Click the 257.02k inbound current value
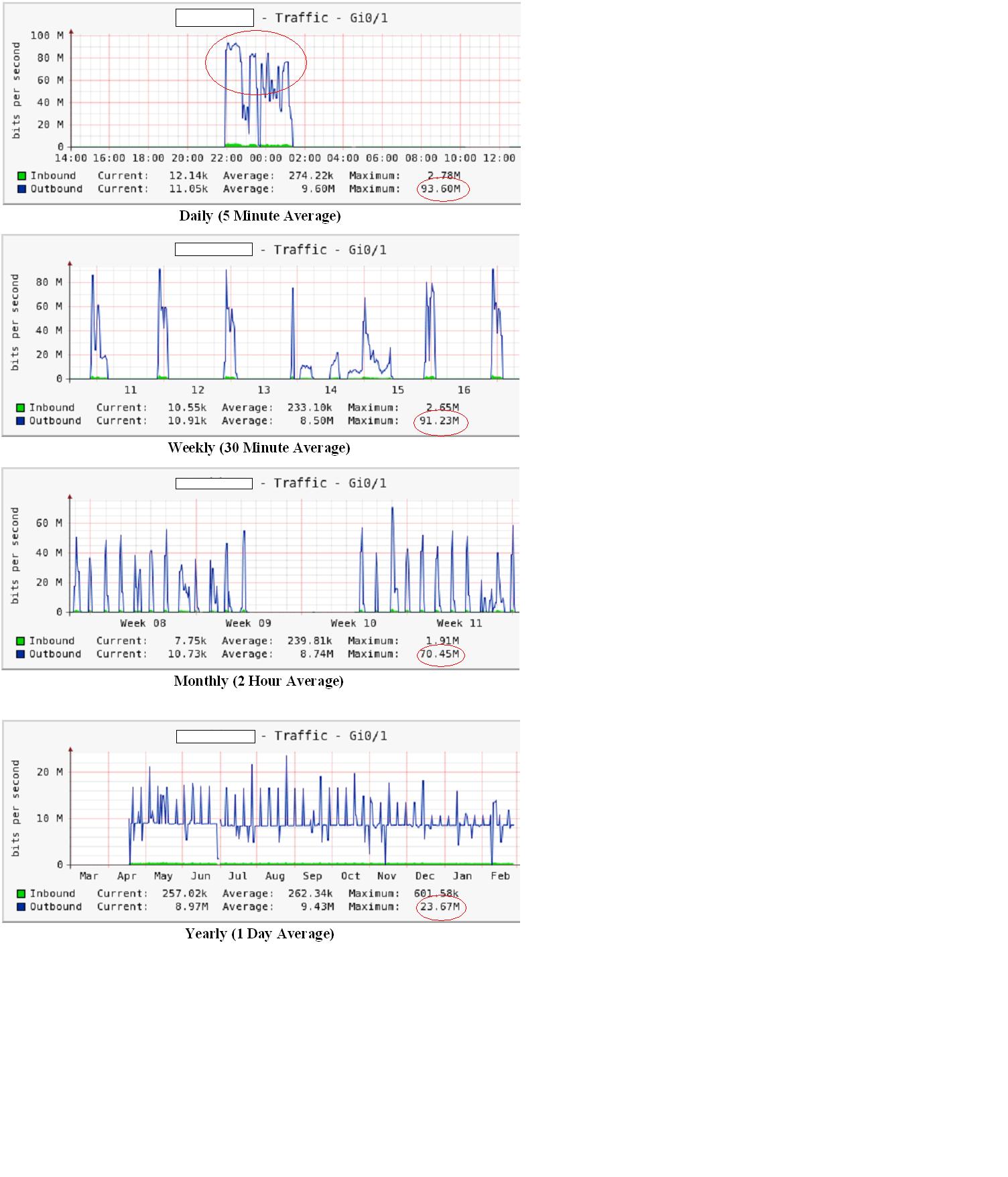This screenshot has height=1177, width=1008. [x=184, y=894]
